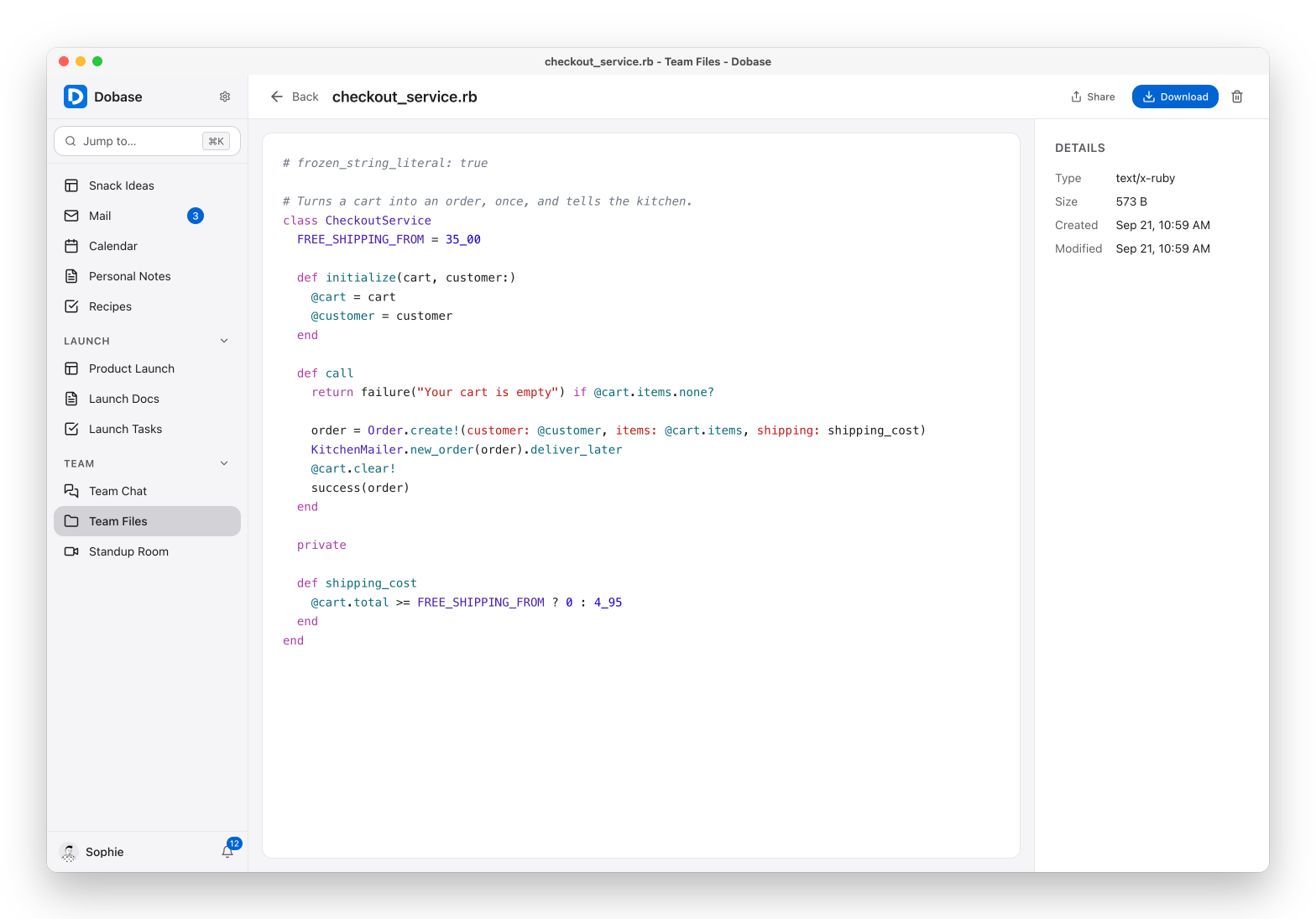The image size is (1316, 919).
Task: Click Sophie's avatar picture
Action: click(69, 852)
